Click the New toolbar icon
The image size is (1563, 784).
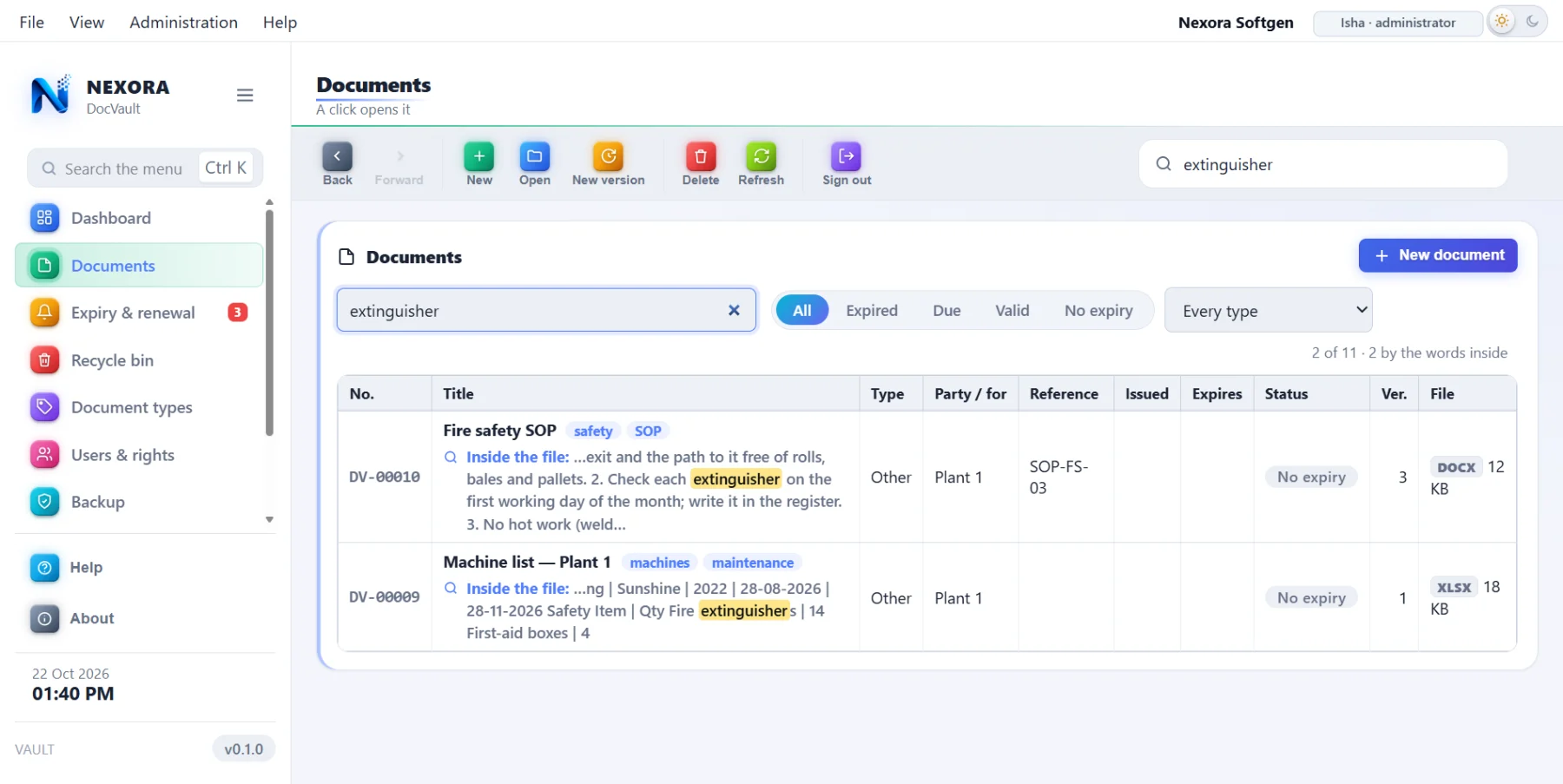pos(478,157)
